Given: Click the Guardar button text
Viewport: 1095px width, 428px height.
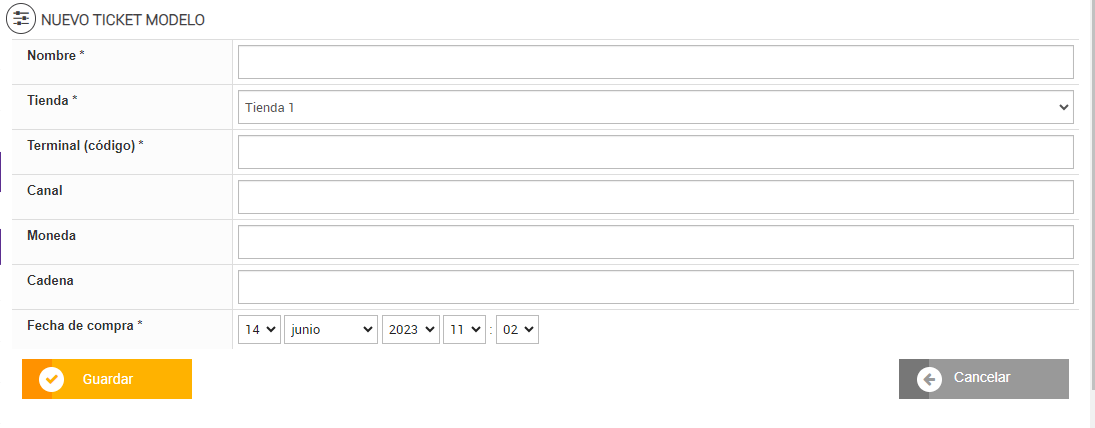Looking at the screenshot, I should [x=108, y=379].
